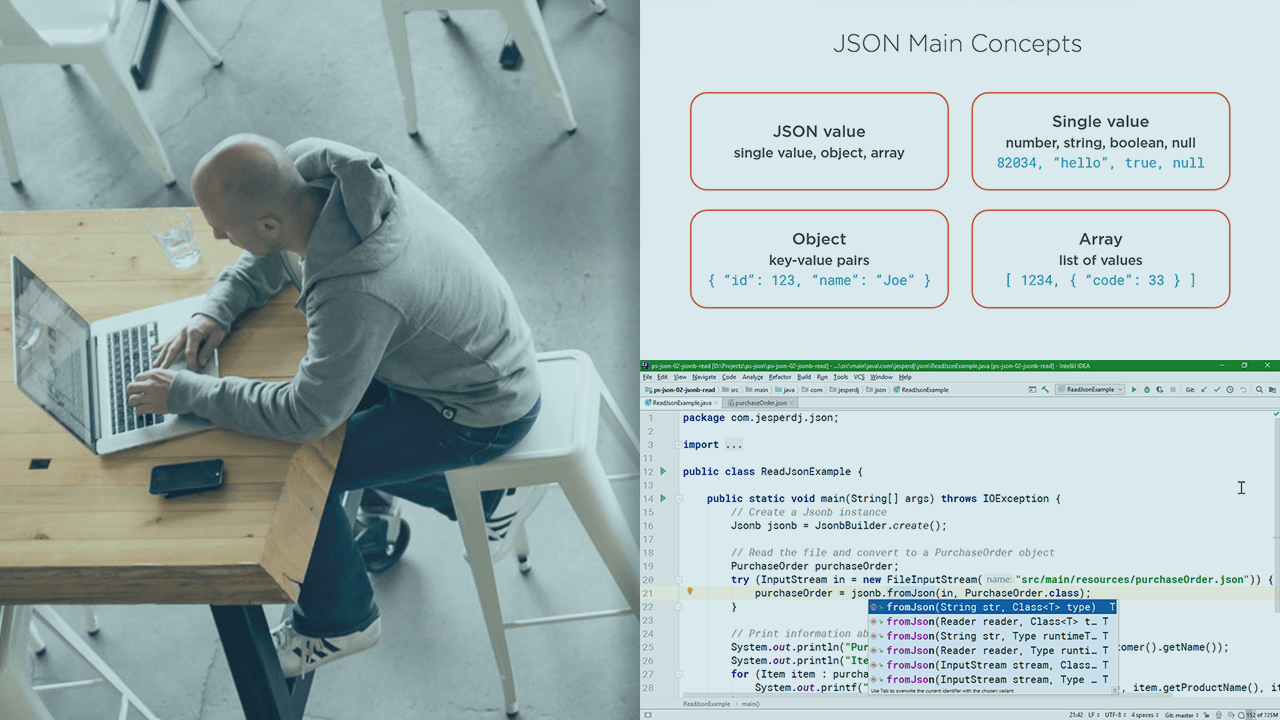The image size is (1280, 720).
Task: Update project with the blue Git arrow icon
Action: pyautogui.click(x=1204, y=390)
